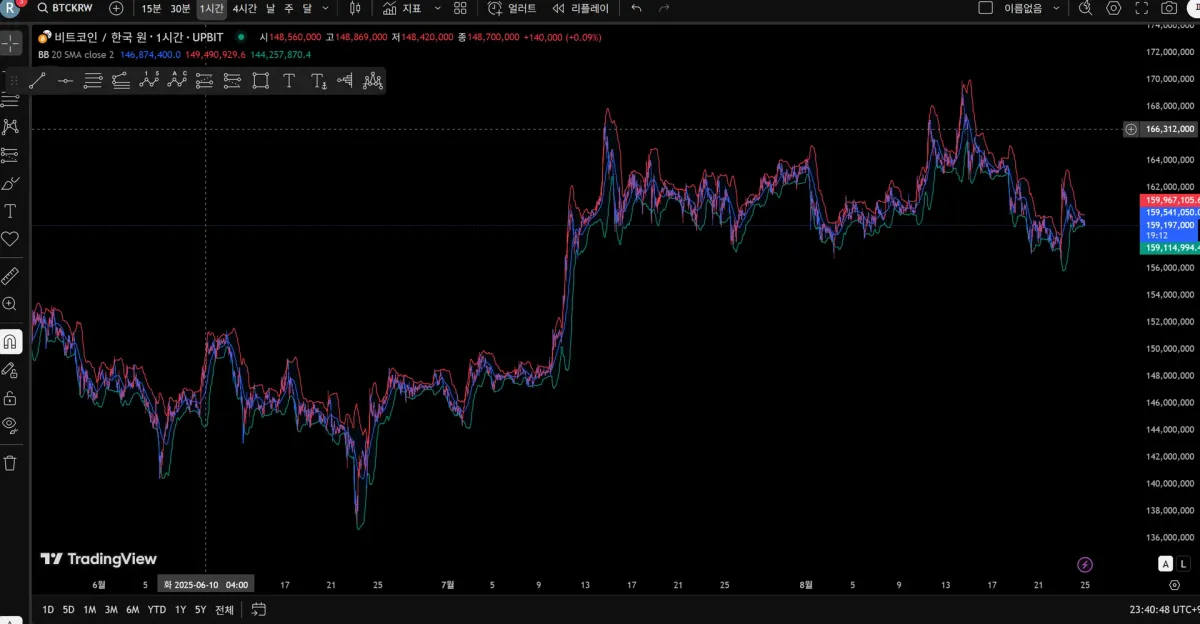Remove drawings with trash icon

pos(10,462)
